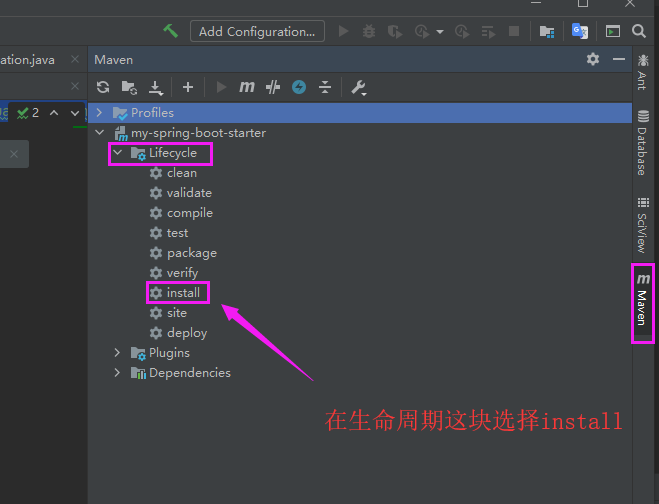The width and height of the screenshot is (659, 504).
Task: Click Run with Coverage icon
Action: (x=395, y=32)
